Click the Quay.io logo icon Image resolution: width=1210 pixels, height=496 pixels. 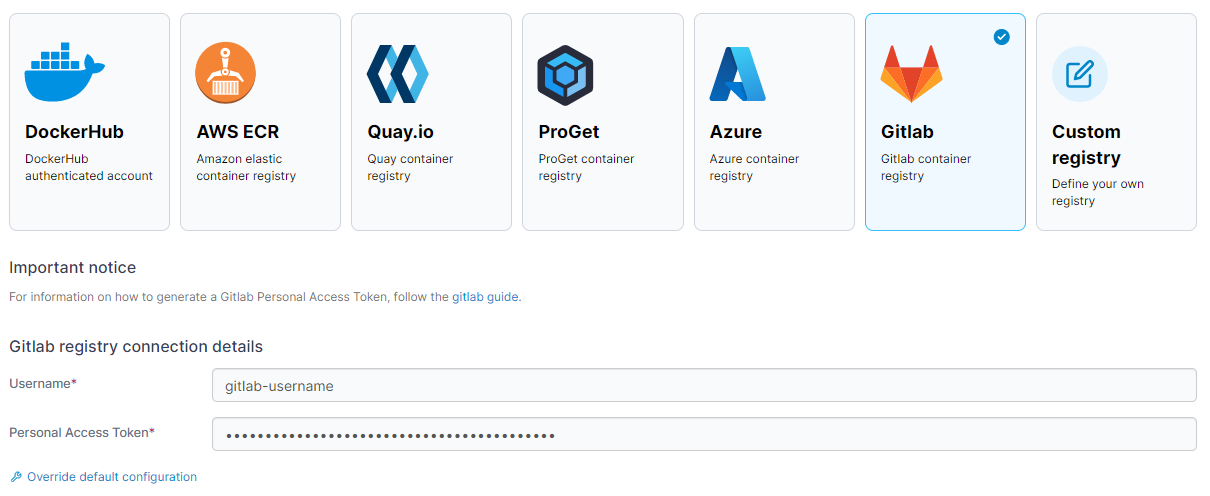coord(397,74)
